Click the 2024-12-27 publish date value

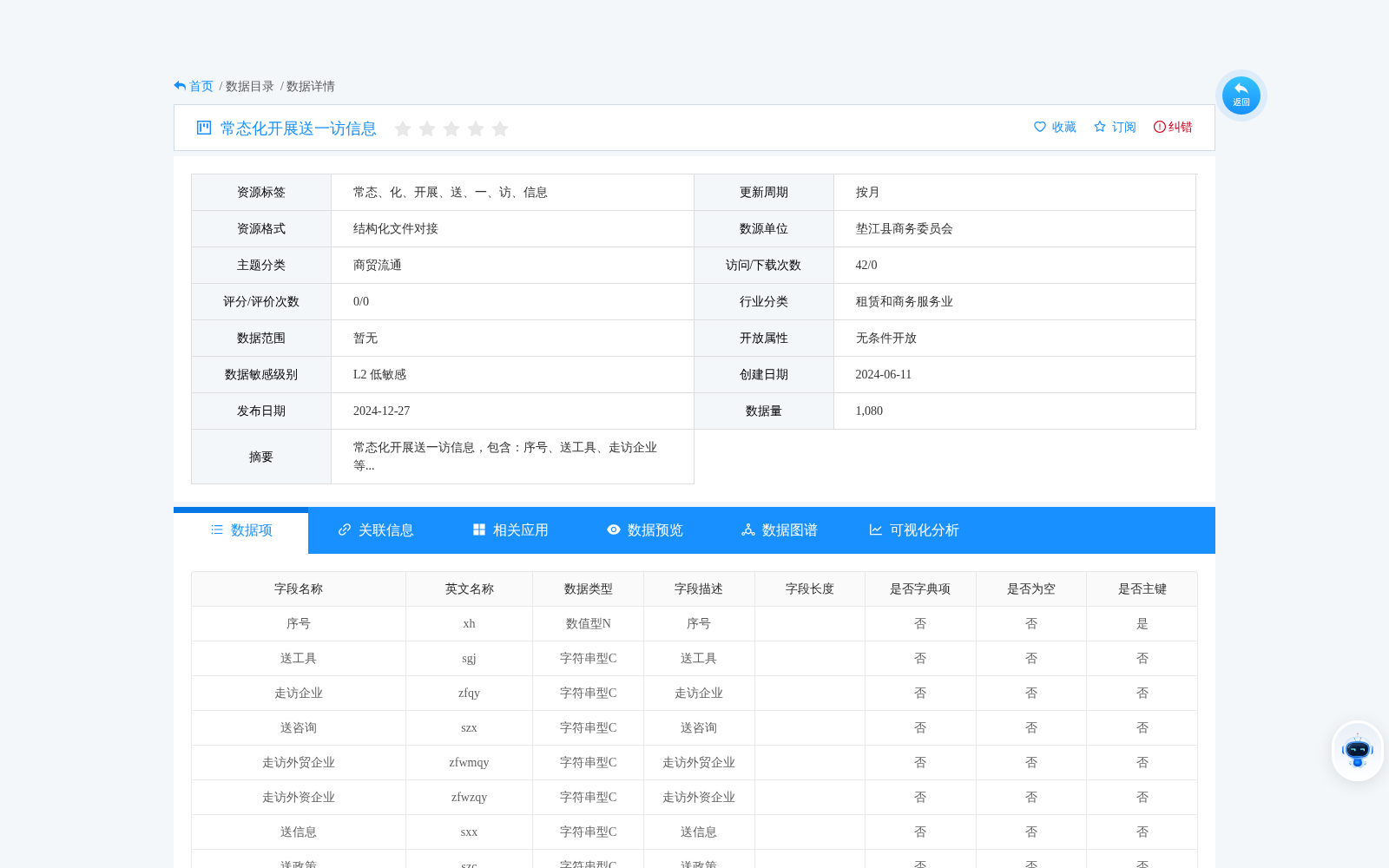pos(381,411)
